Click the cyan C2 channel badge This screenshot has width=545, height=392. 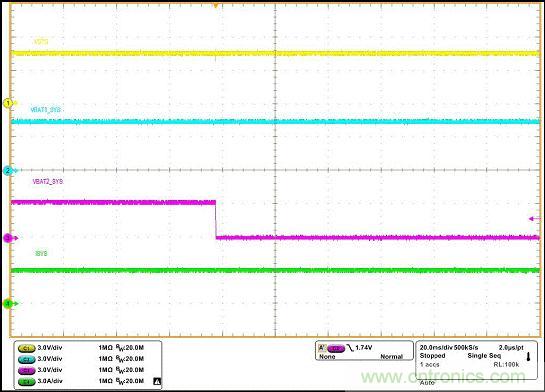click(26, 359)
